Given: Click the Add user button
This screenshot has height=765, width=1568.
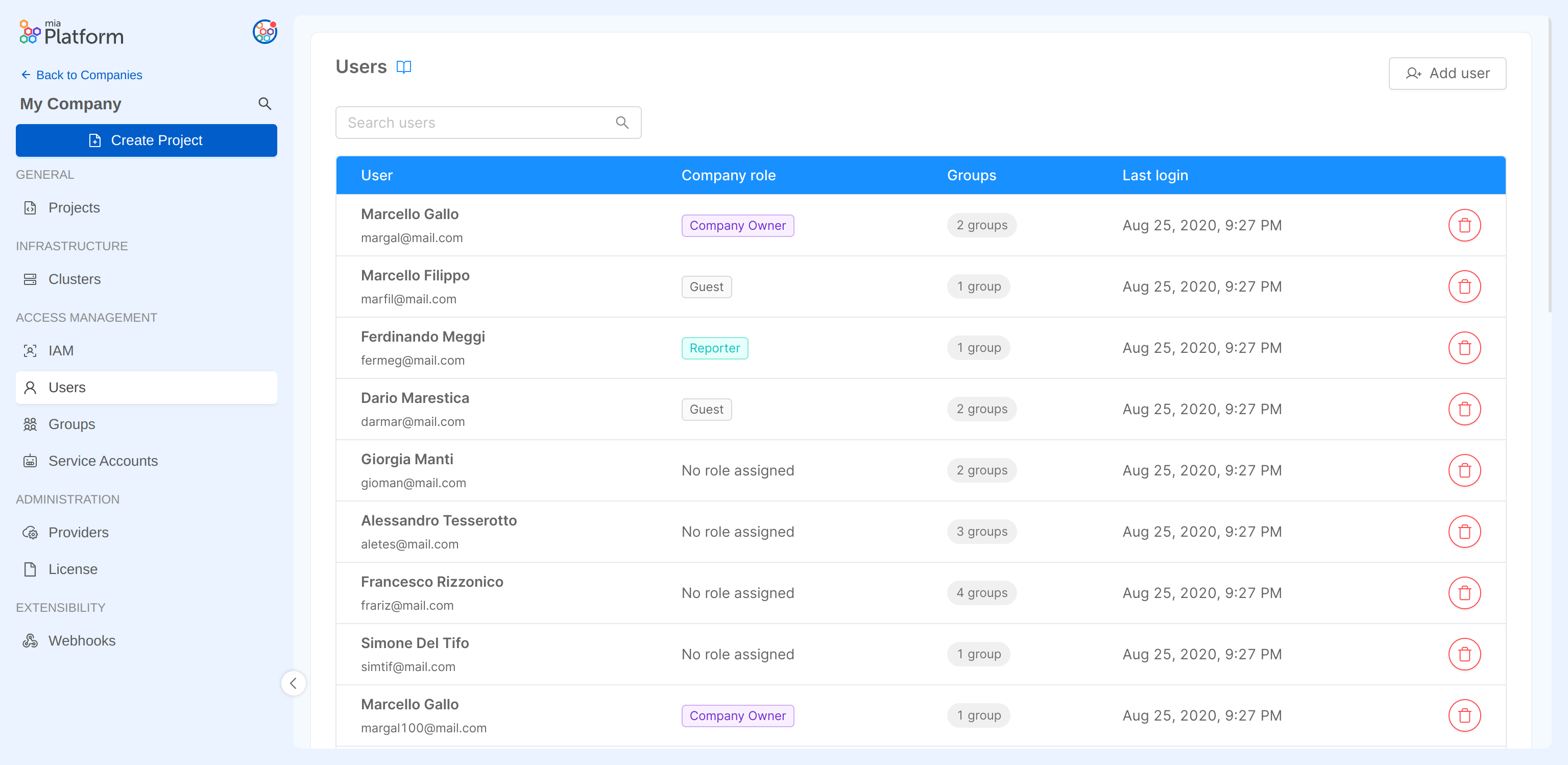Looking at the screenshot, I should [1448, 73].
